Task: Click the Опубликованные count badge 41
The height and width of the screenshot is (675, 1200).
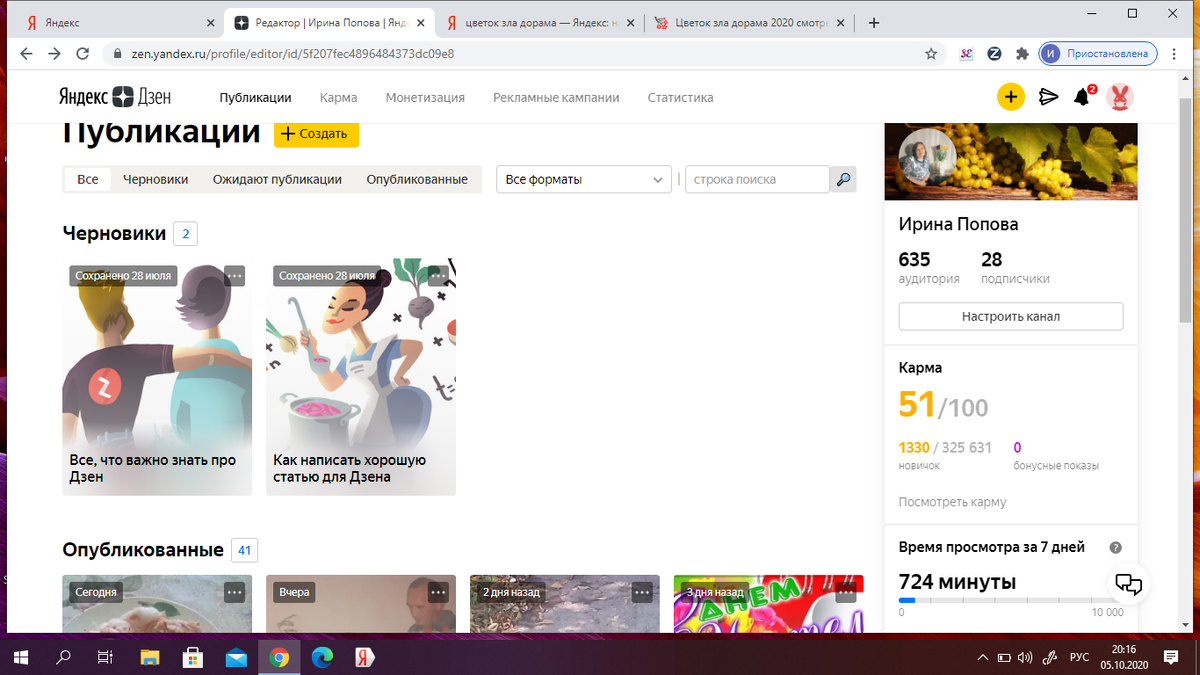Action: (x=244, y=550)
